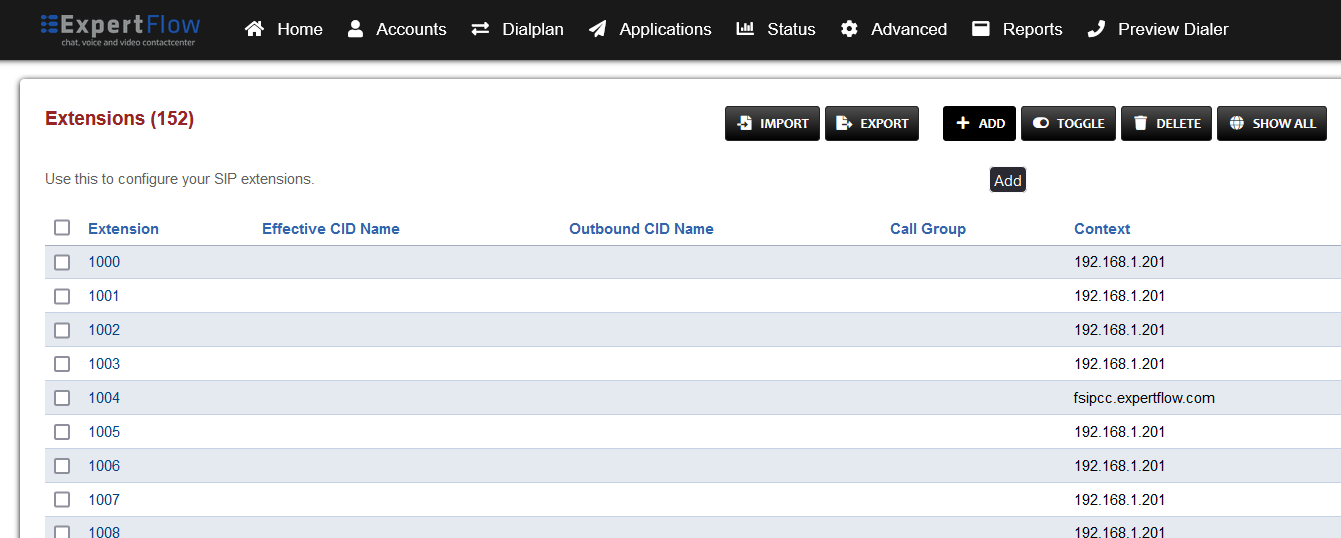1341x538 pixels.
Task: Click the Dialplan arrows icon
Action: click(x=480, y=29)
